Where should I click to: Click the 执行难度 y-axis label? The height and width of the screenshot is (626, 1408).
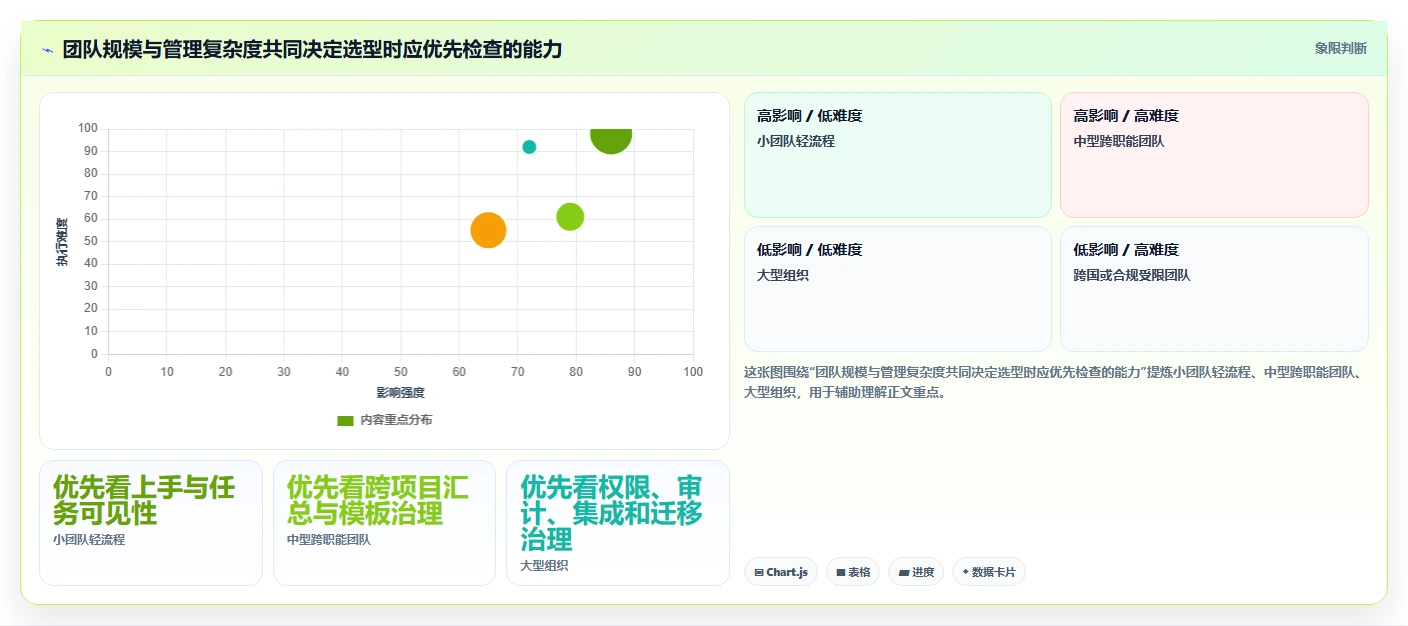click(x=62, y=241)
